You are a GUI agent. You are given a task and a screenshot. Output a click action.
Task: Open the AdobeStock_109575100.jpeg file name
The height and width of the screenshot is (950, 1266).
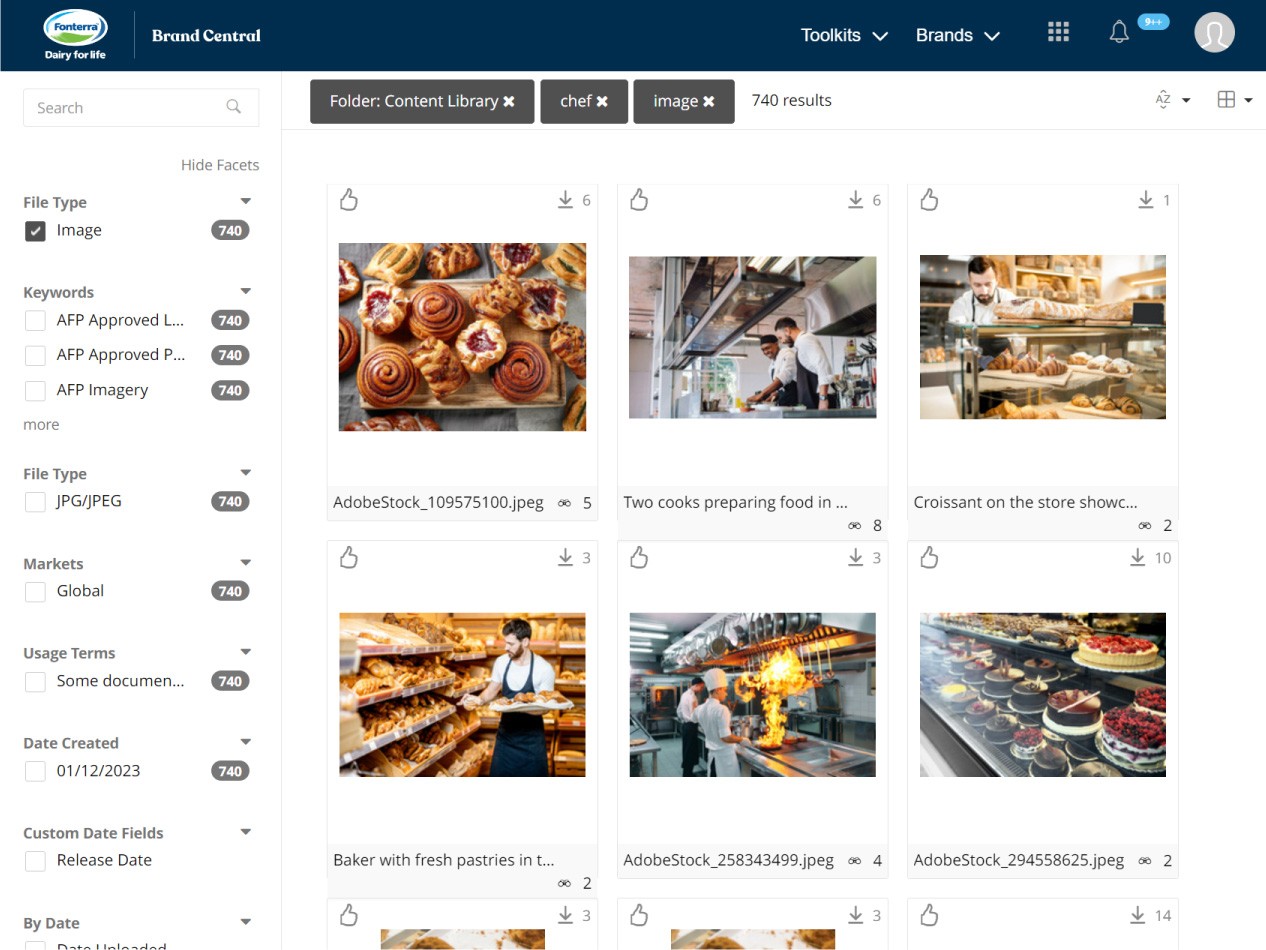pyautogui.click(x=438, y=503)
